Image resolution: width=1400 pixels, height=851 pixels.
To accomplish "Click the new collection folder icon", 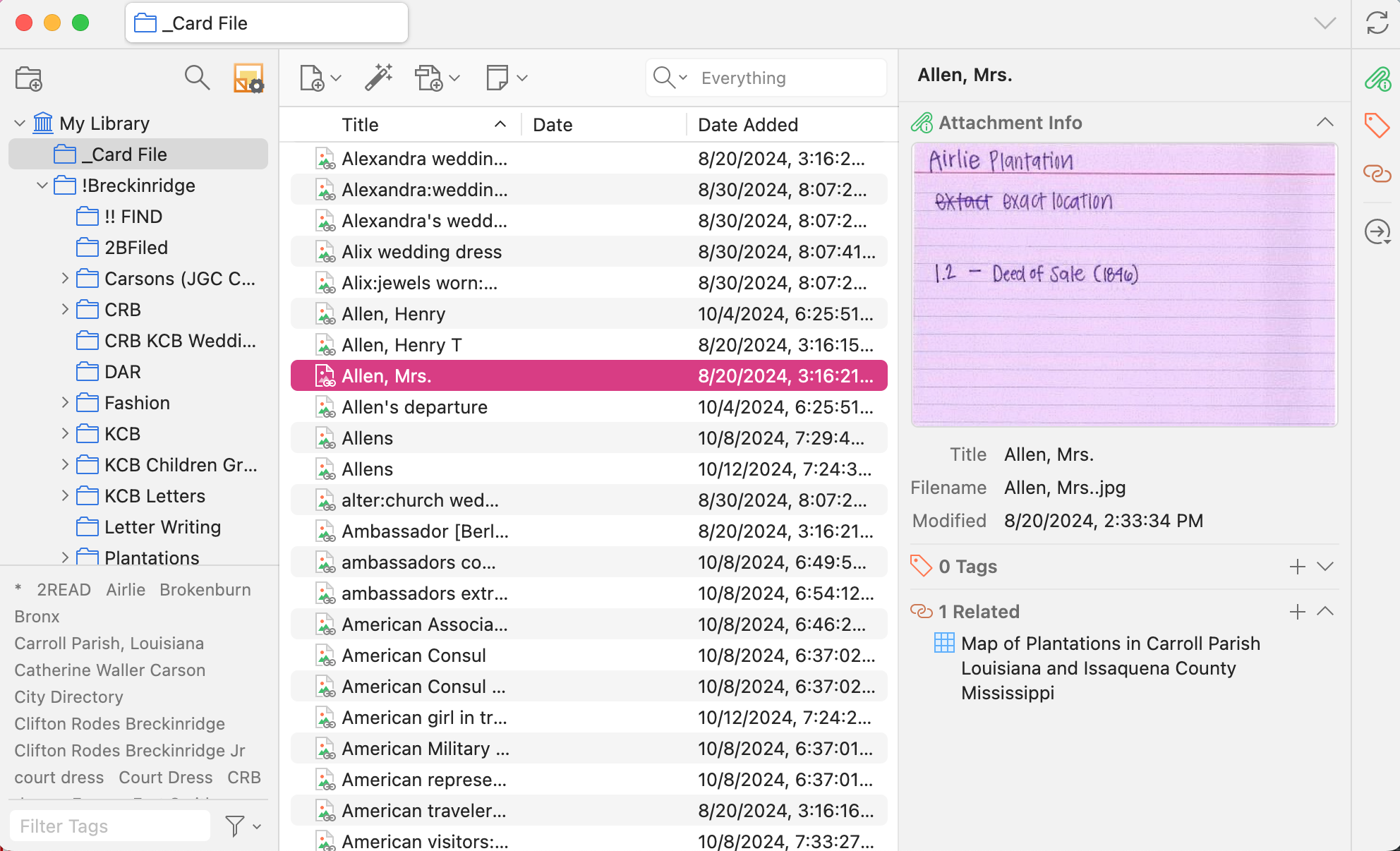I will pos(29,78).
